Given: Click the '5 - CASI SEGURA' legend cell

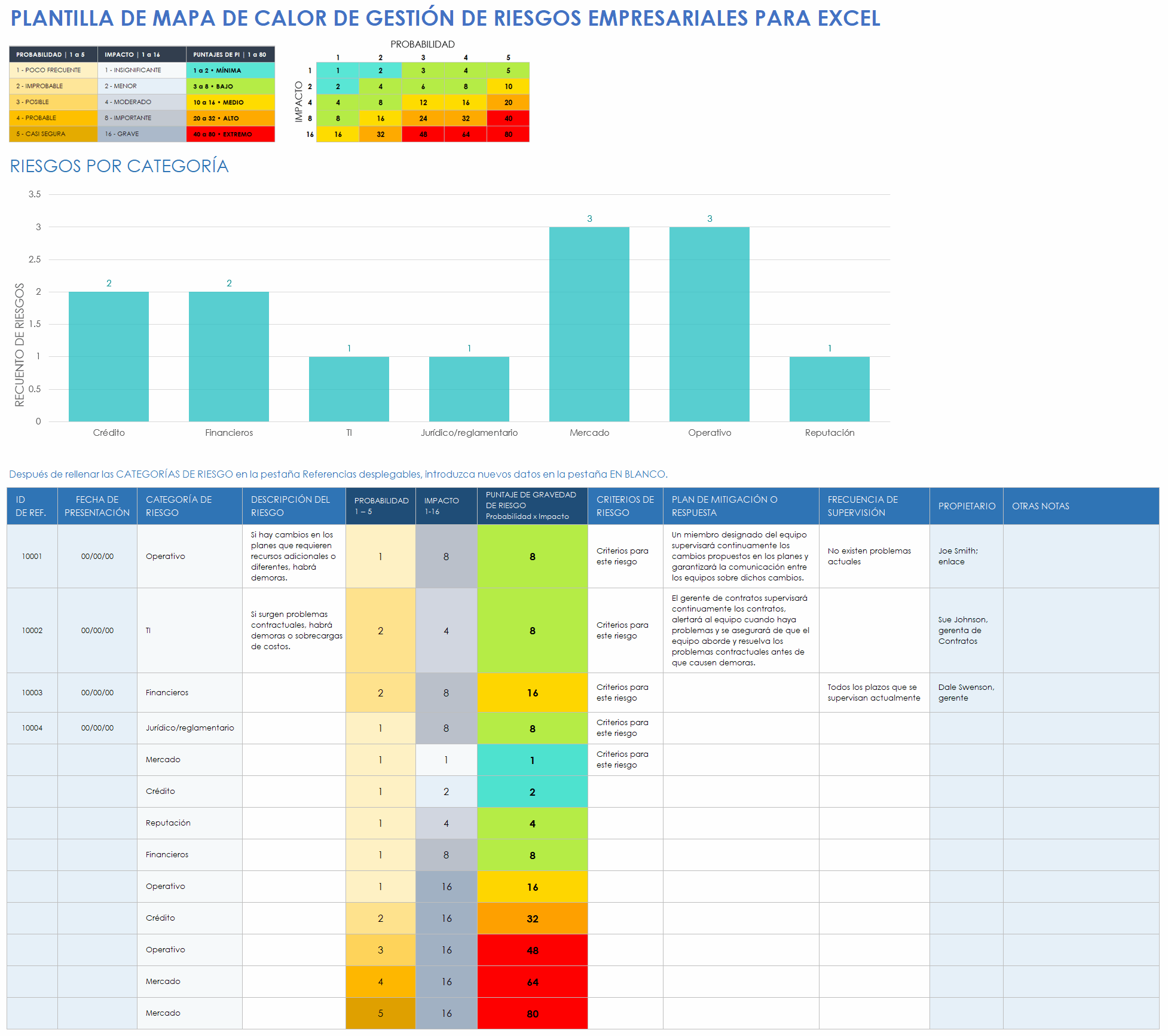Looking at the screenshot, I should [x=53, y=134].
